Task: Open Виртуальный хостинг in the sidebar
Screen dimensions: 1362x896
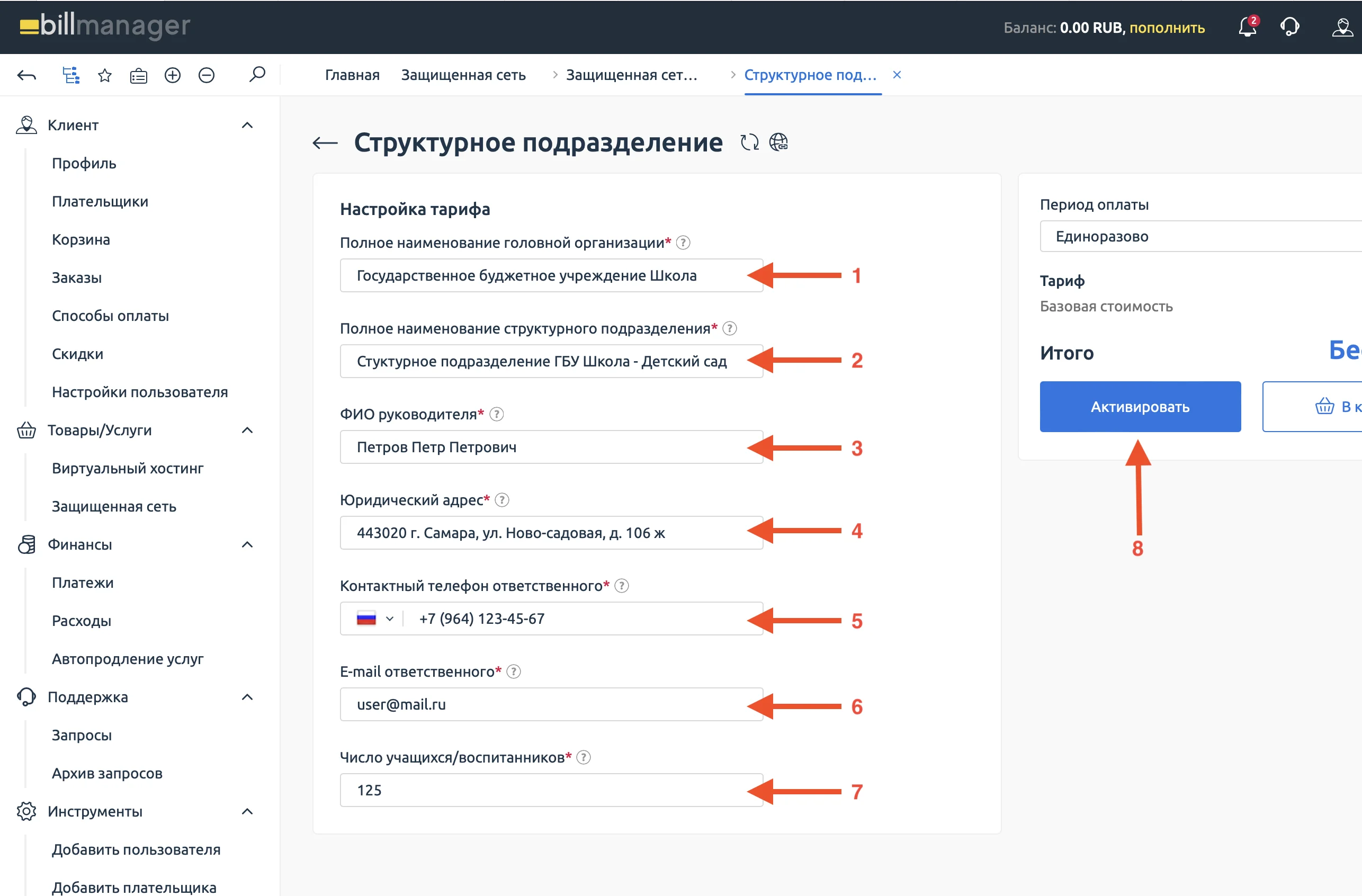Action: point(128,468)
